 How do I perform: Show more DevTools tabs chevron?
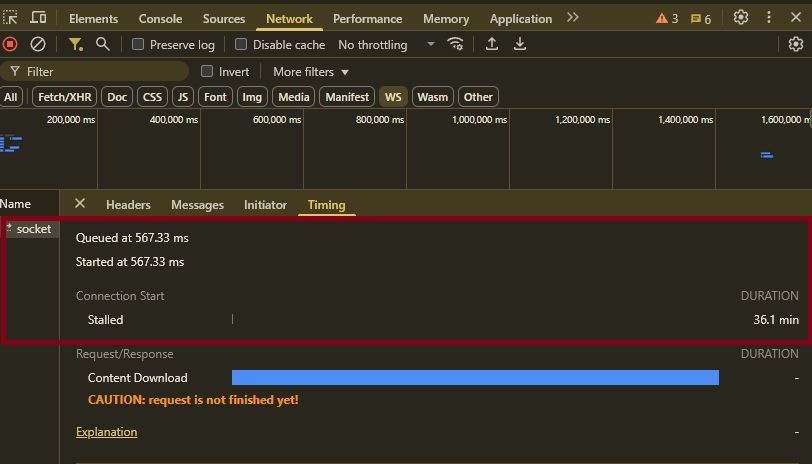tap(572, 18)
